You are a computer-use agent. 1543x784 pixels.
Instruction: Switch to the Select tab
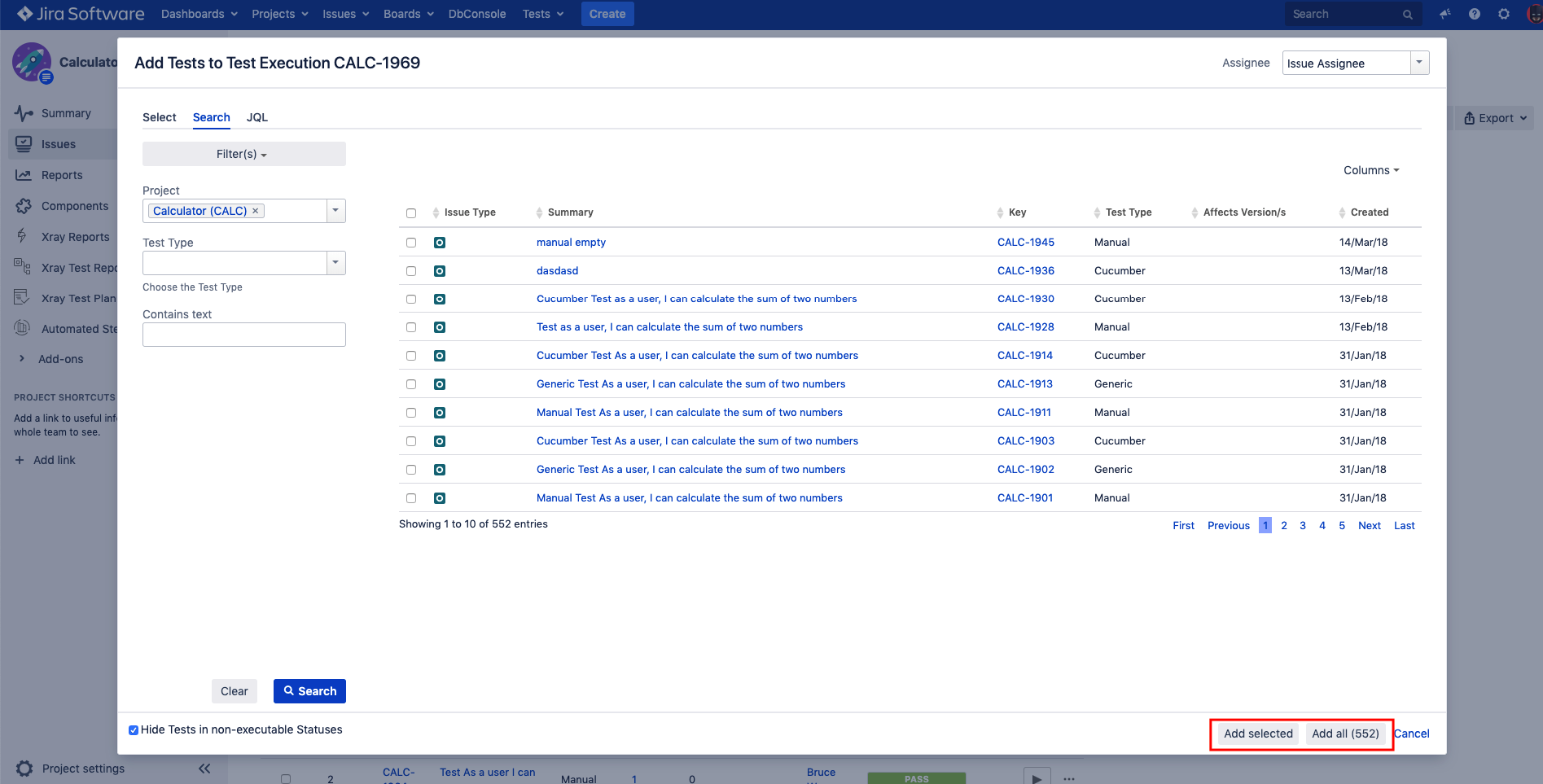(160, 117)
